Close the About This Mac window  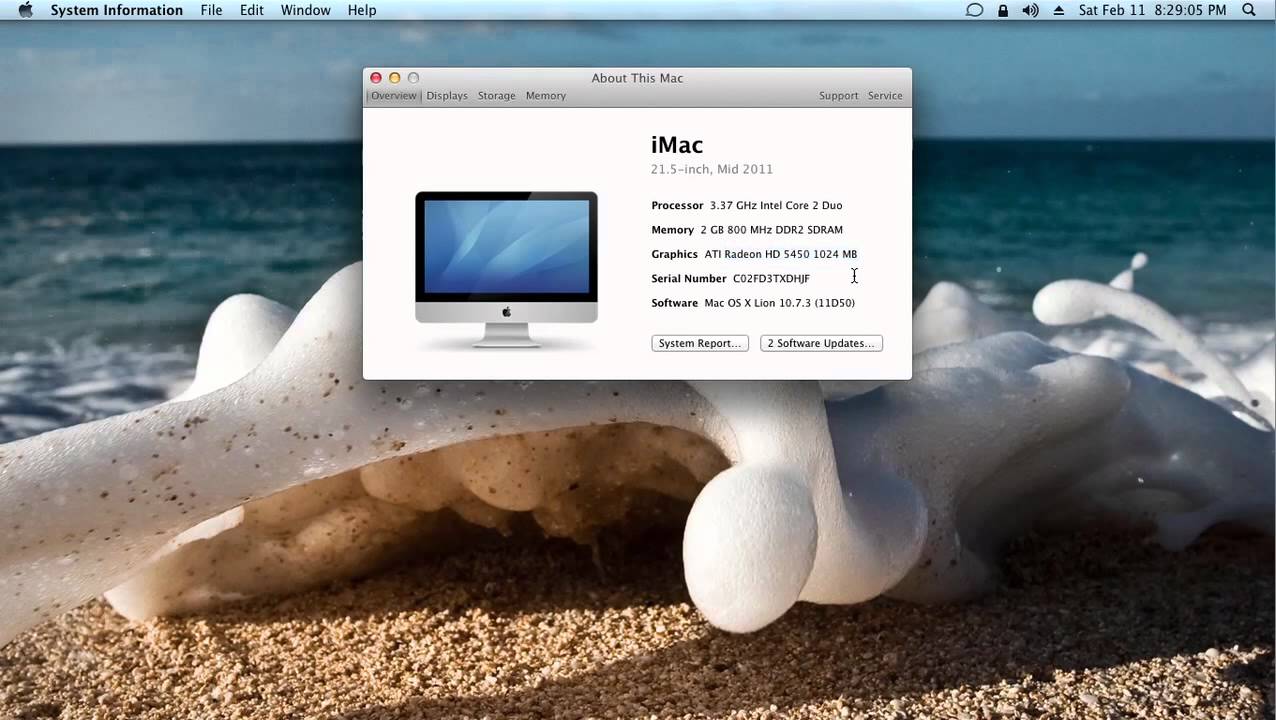click(376, 78)
